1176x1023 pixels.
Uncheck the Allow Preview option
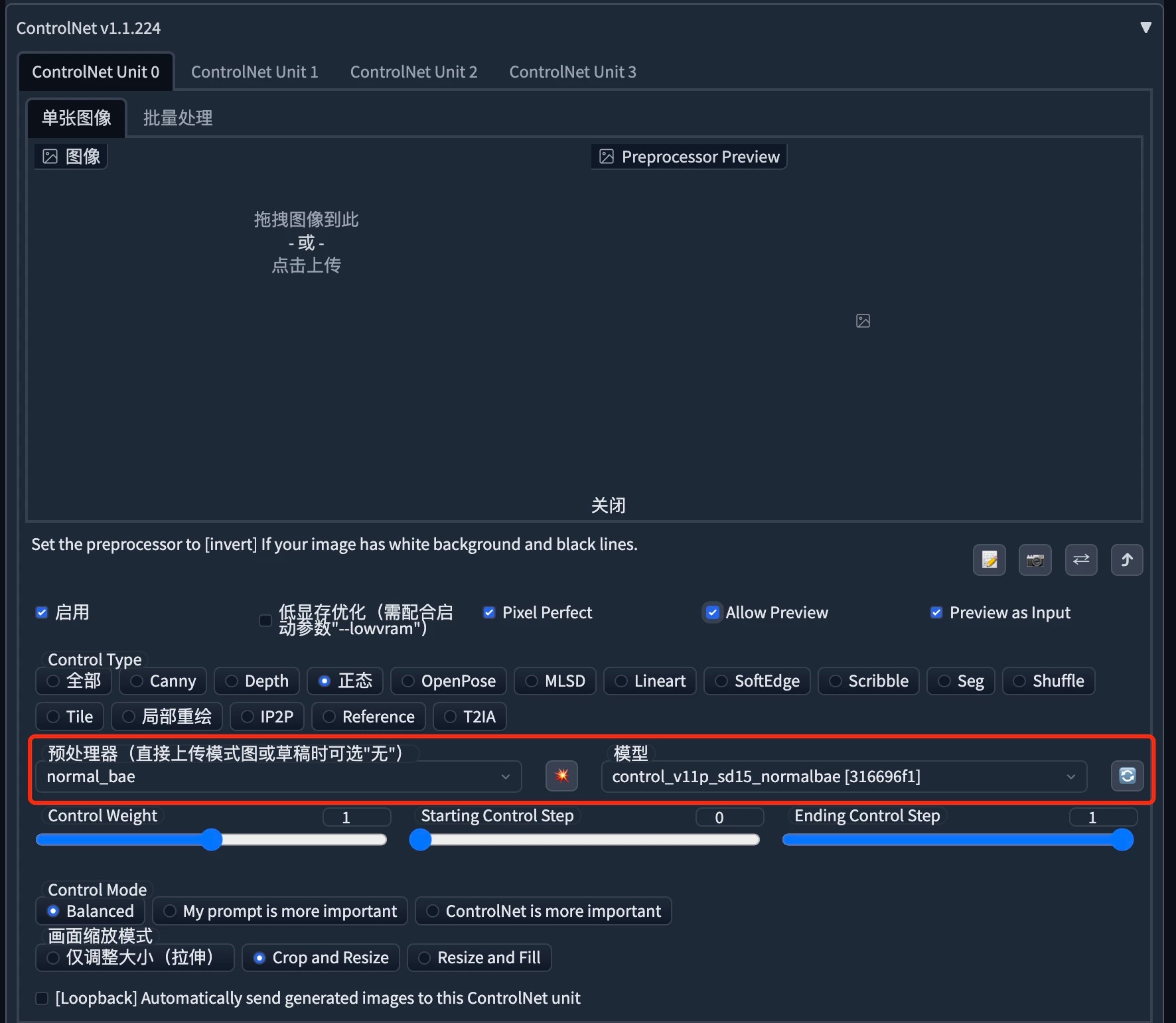click(712, 612)
